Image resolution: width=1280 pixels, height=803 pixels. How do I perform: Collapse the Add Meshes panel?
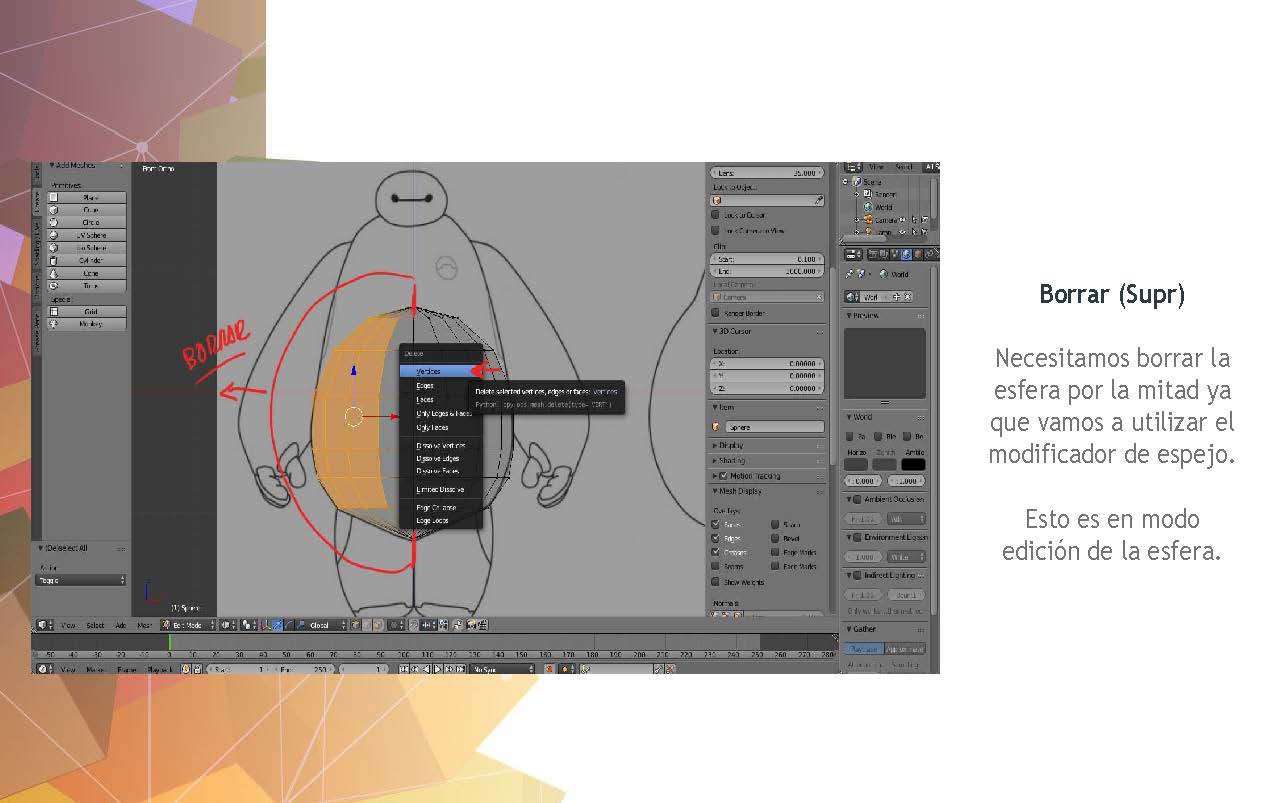coord(52,167)
